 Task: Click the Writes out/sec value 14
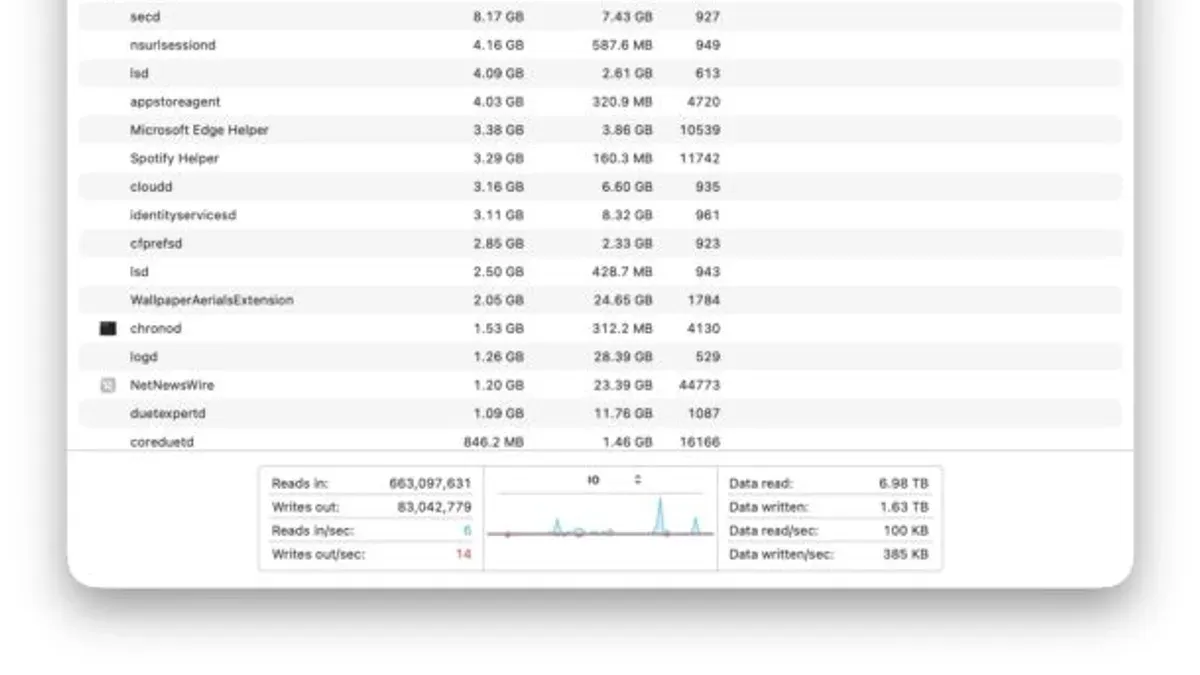click(463, 554)
